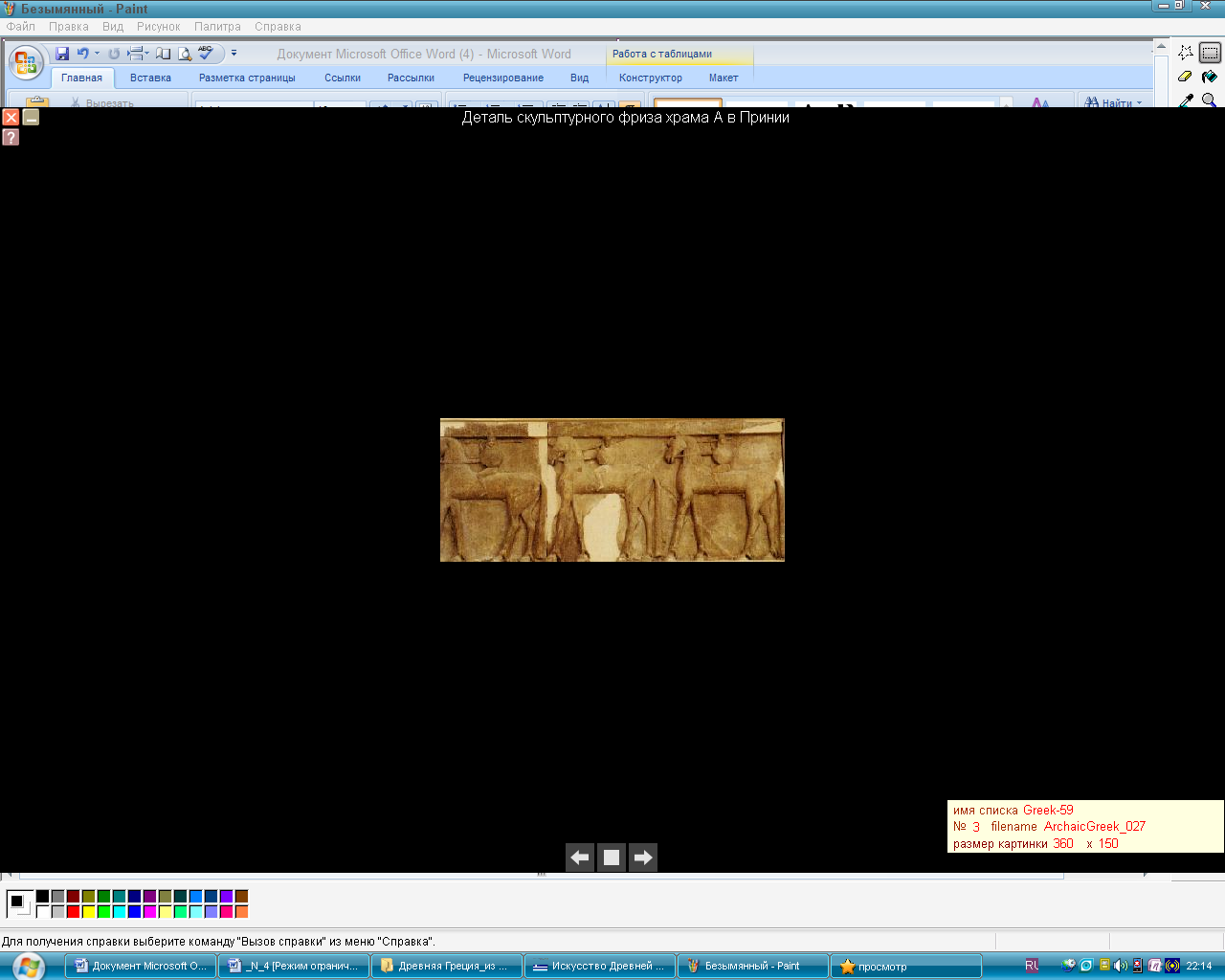Open Paint menu Палитра

pyautogui.click(x=217, y=27)
